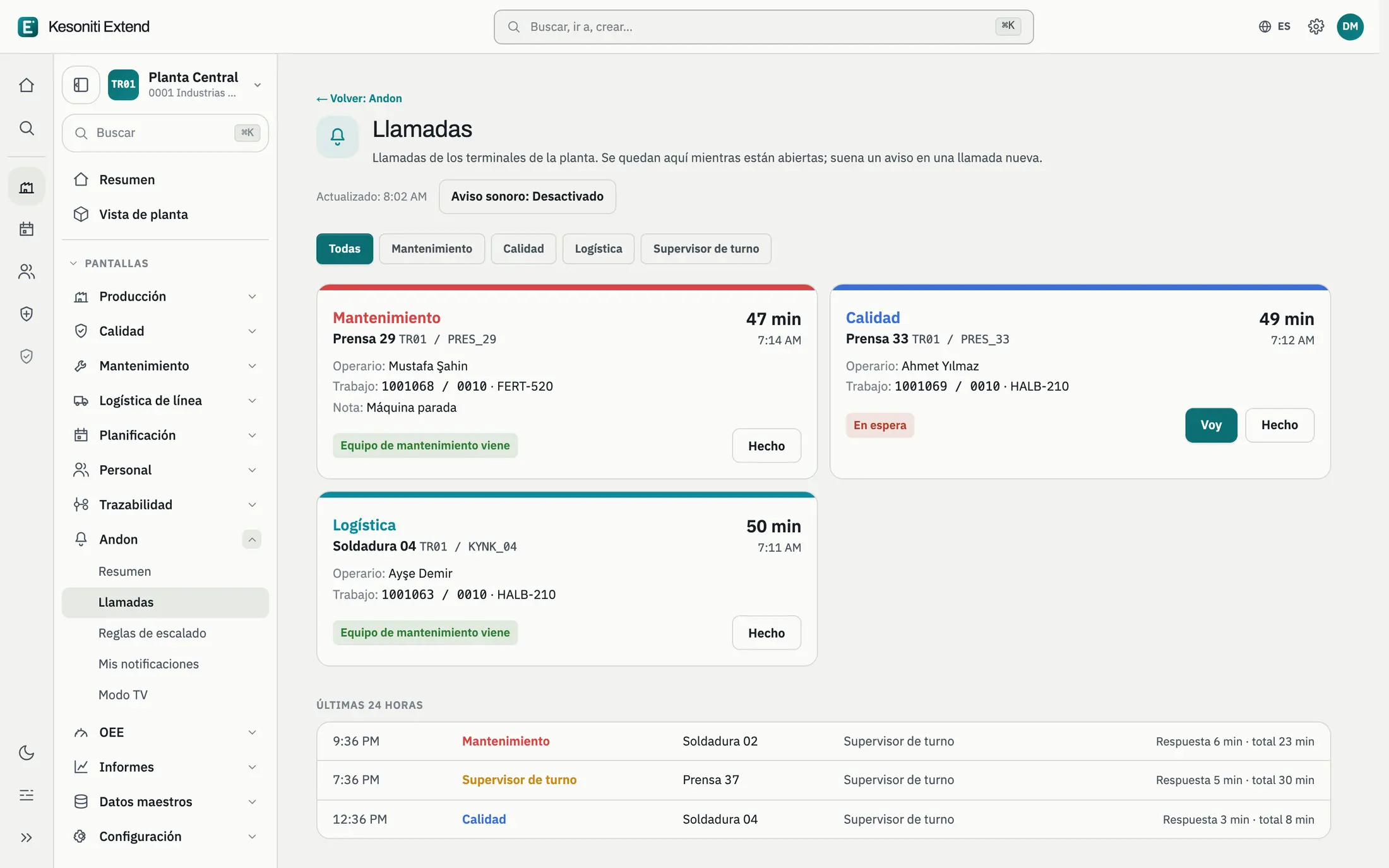Image resolution: width=1389 pixels, height=868 pixels.
Task: Select the Todas filter tab
Action: click(x=345, y=249)
